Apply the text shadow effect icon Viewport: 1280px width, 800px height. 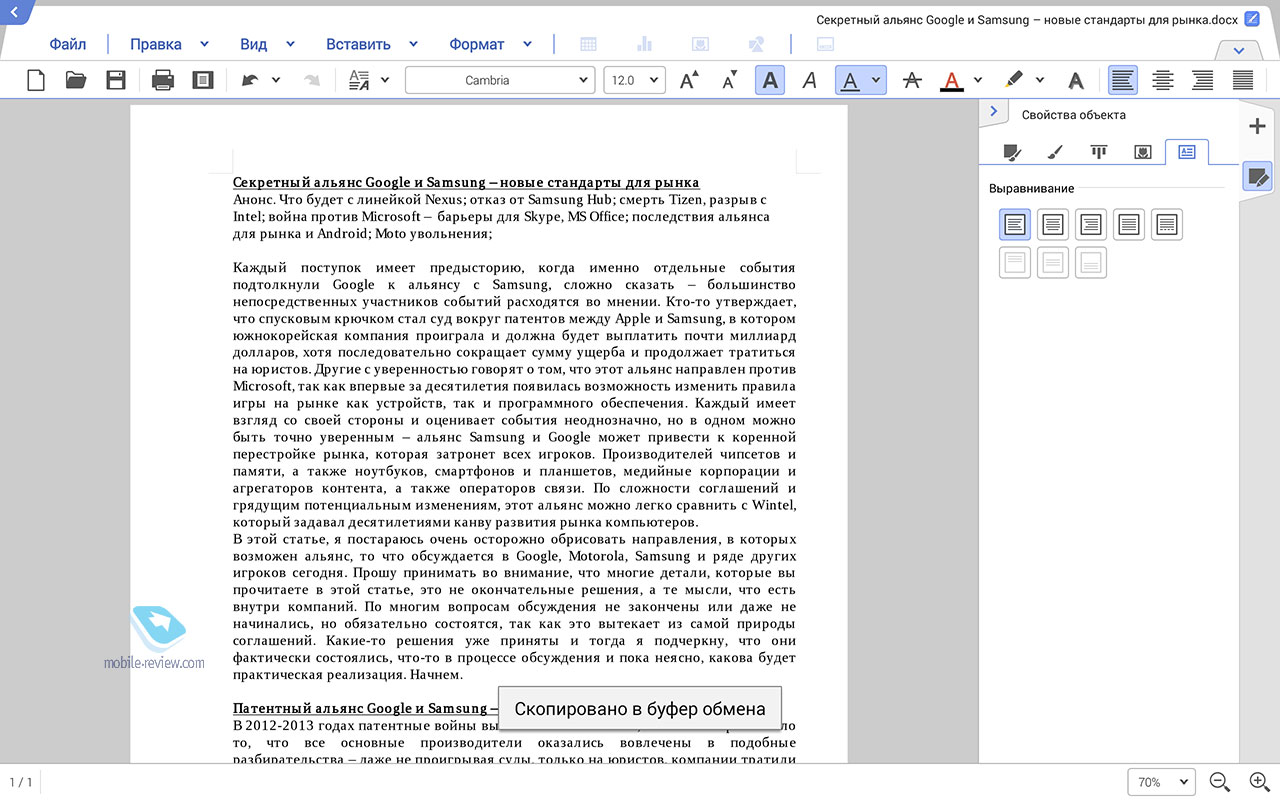1076,80
